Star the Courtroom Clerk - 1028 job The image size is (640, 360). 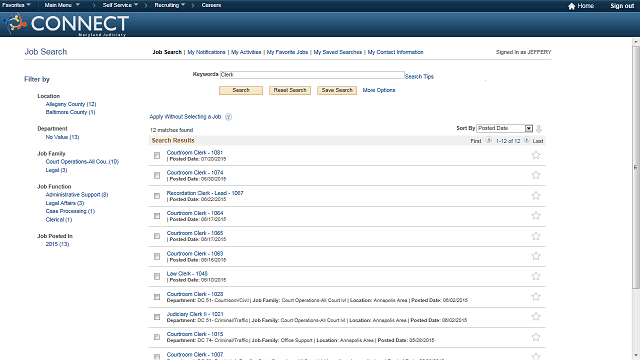536,296
